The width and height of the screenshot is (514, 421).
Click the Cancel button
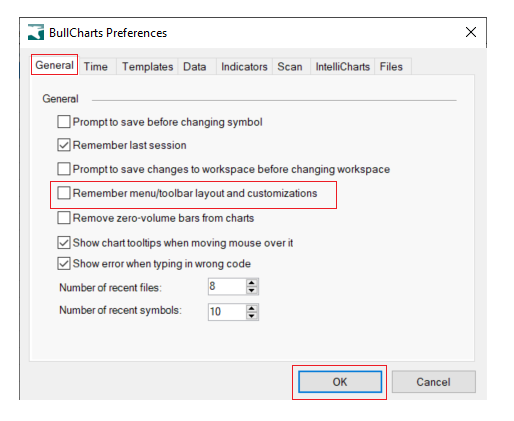point(433,382)
